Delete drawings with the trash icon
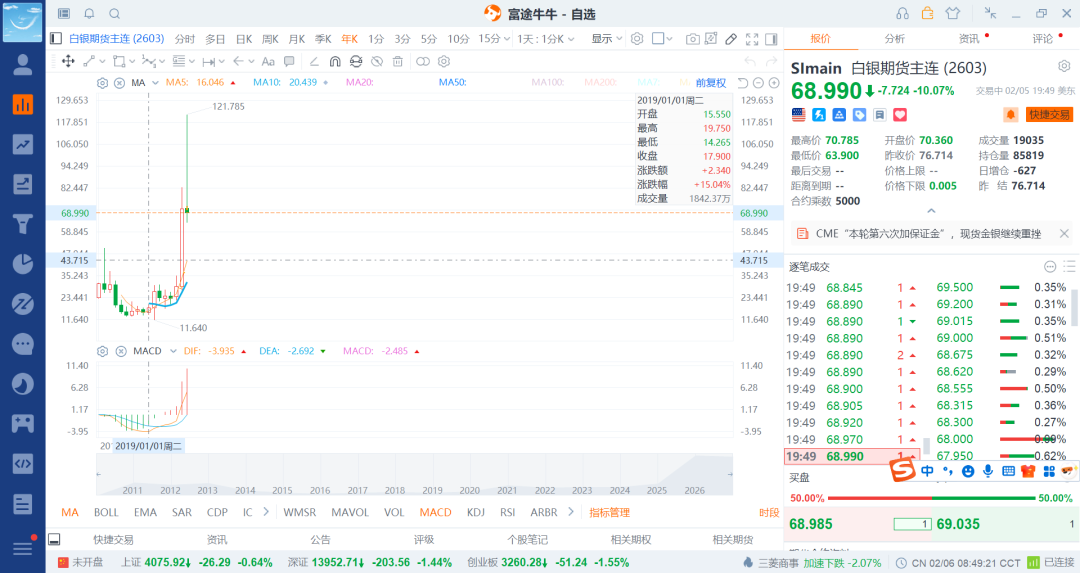 [397, 61]
